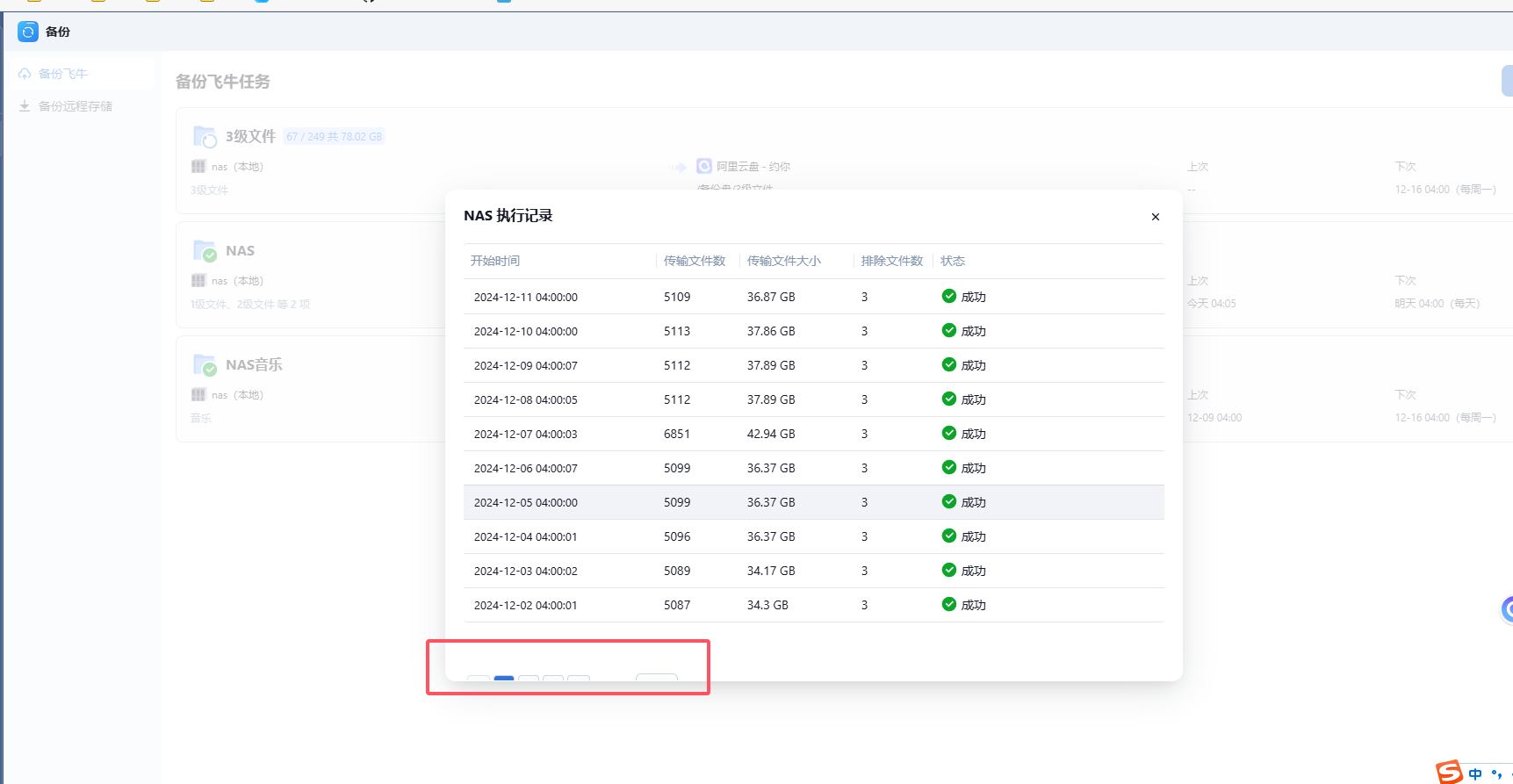Click the nas storage icon under 3级文件
Image resolution: width=1513 pixels, height=784 pixels.
[198, 166]
